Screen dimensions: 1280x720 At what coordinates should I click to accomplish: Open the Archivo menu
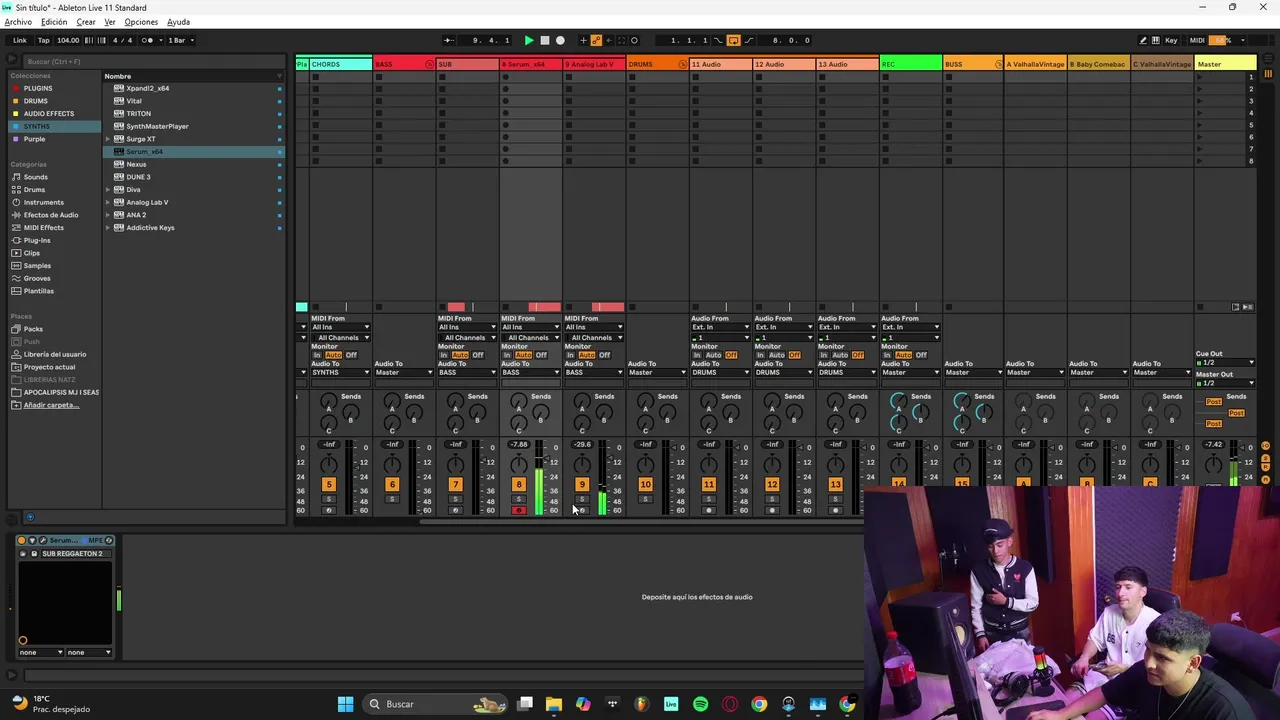click(18, 22)
